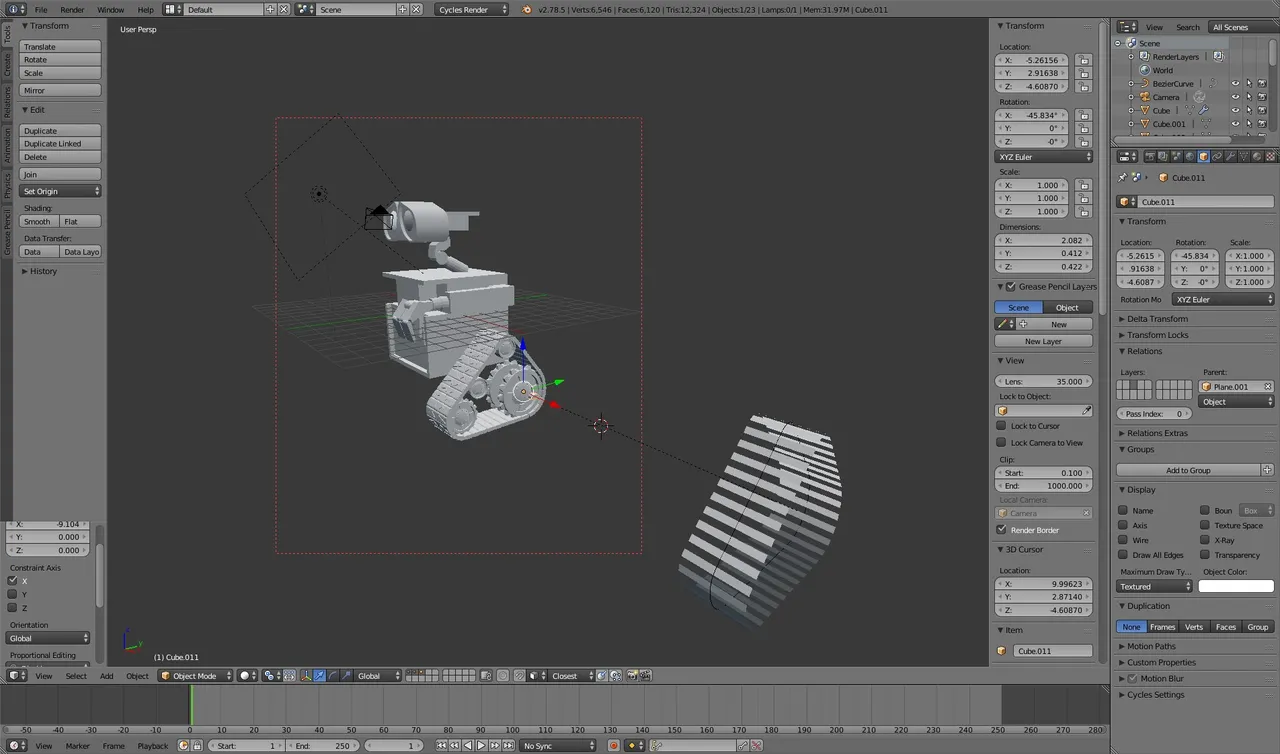Select the rotate manipulator arc icon
The height and width of the screenshot is (754, 1280).
coord(333,676)
